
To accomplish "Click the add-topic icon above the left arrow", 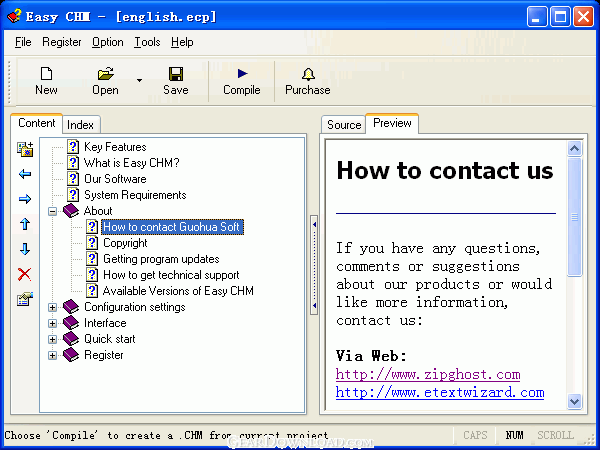I will coord(25,149).
